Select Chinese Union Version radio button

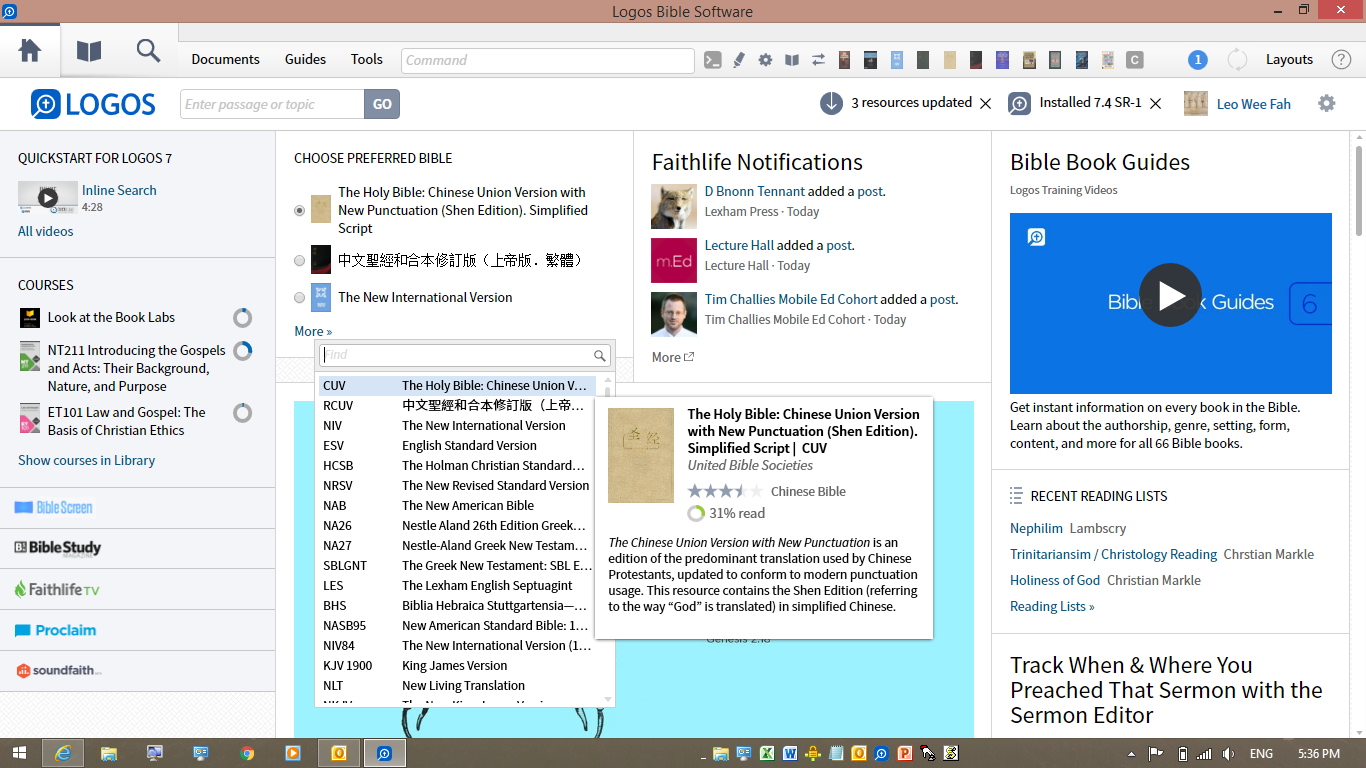point(300,211)
